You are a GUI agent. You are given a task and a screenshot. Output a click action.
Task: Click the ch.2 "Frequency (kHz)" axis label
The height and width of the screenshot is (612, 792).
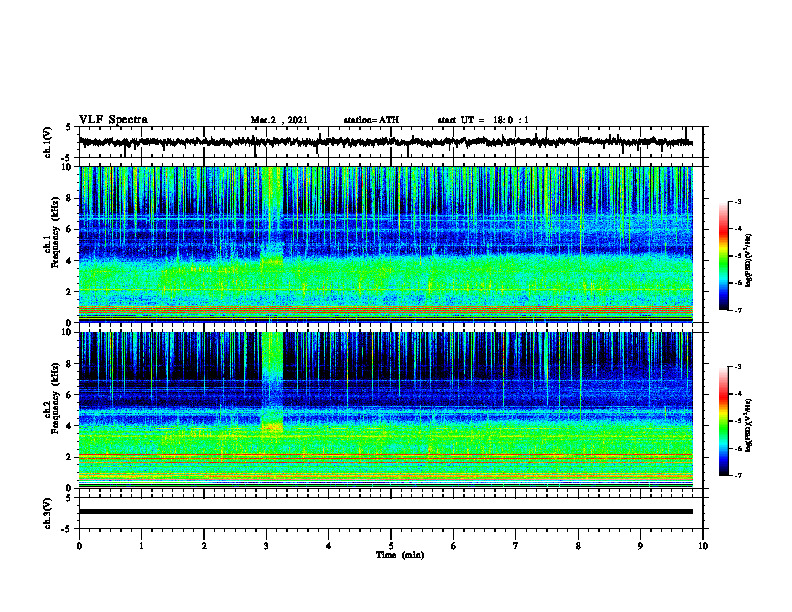[56, 398]
